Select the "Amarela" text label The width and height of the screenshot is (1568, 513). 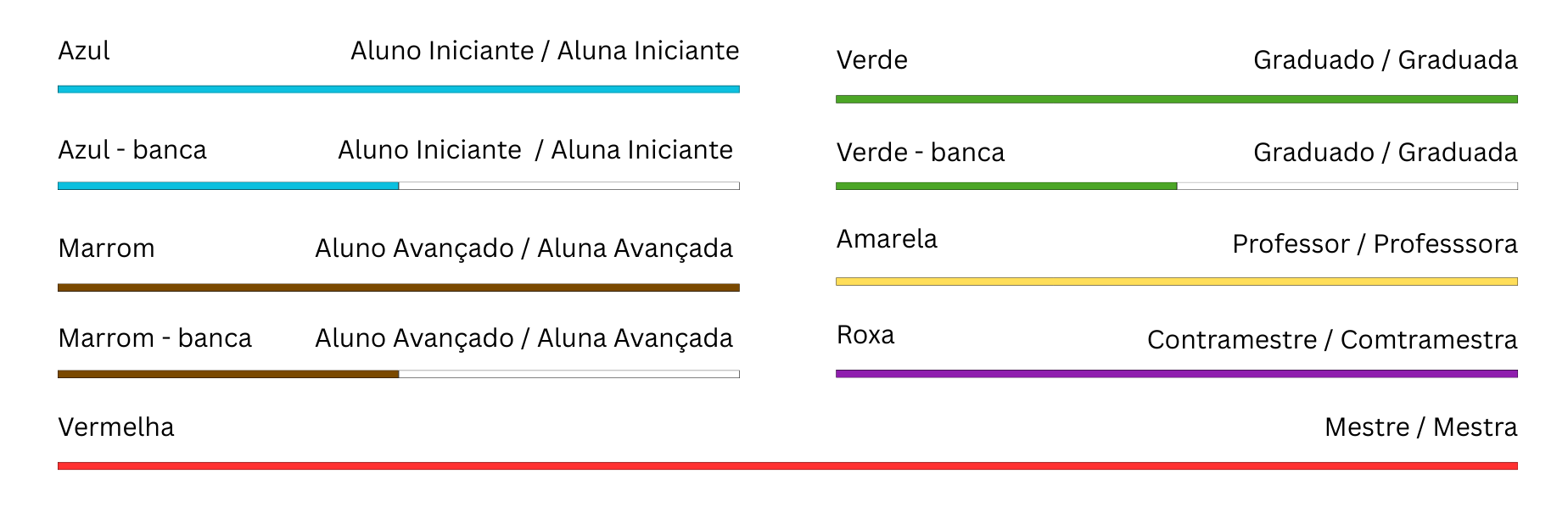pos(887,239)
